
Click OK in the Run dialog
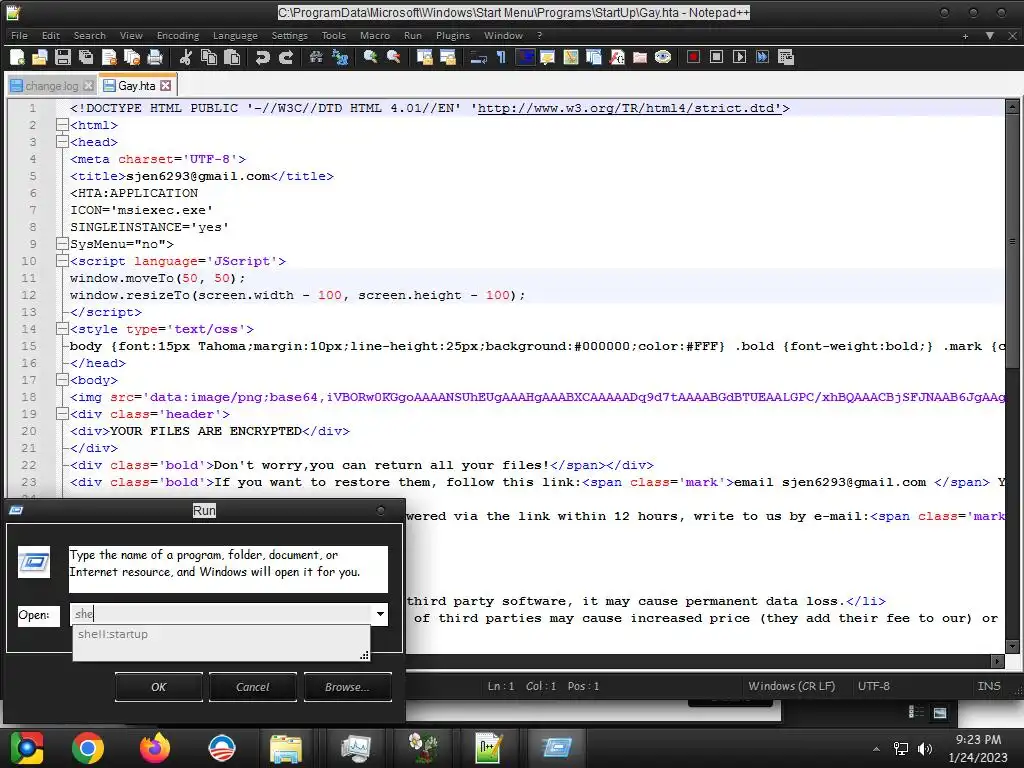159,687
